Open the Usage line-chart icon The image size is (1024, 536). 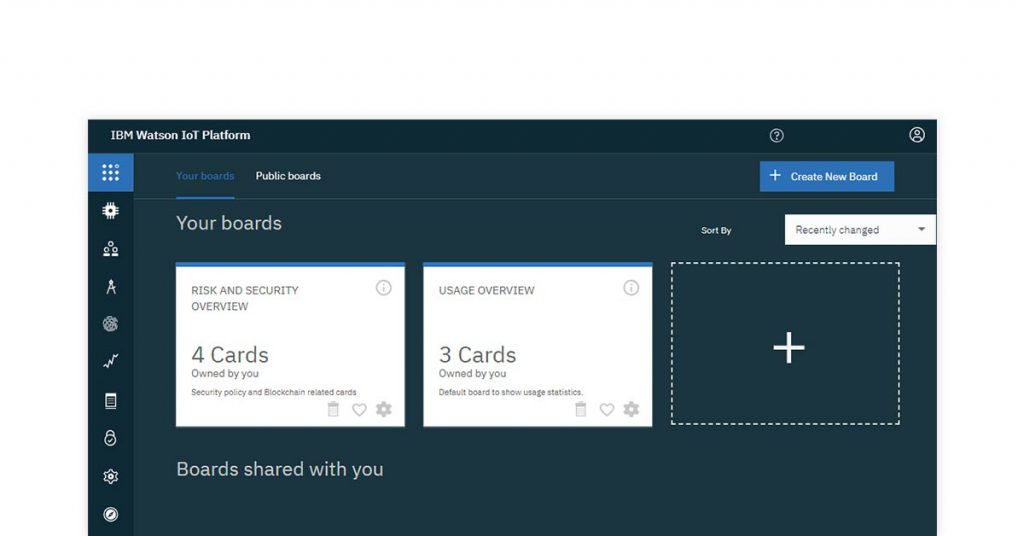pyautogui.click(x=110, y=362)
